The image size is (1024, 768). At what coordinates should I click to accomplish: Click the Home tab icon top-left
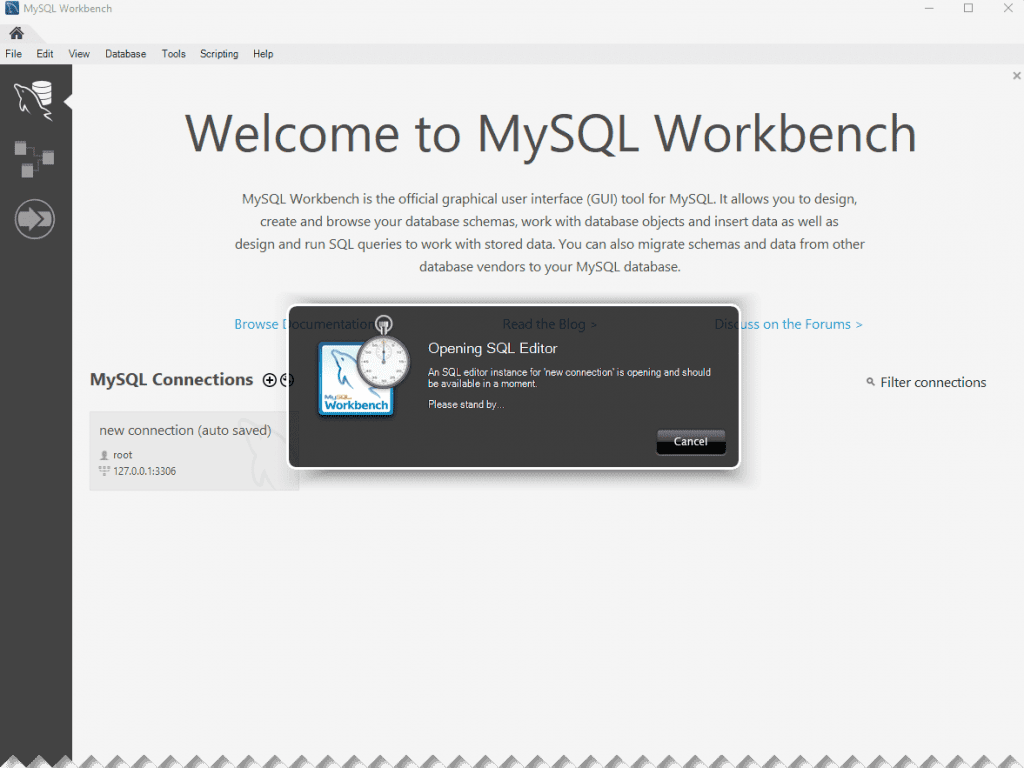16,32
